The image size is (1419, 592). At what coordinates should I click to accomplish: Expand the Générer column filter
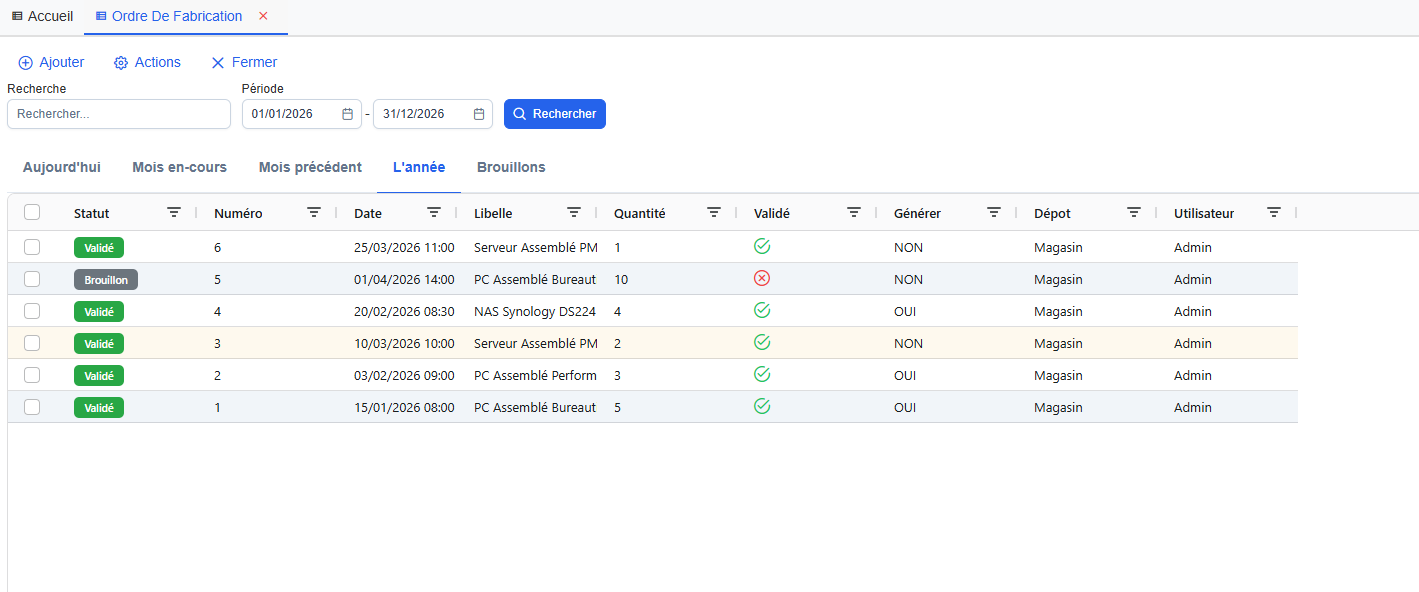[994, 212]
